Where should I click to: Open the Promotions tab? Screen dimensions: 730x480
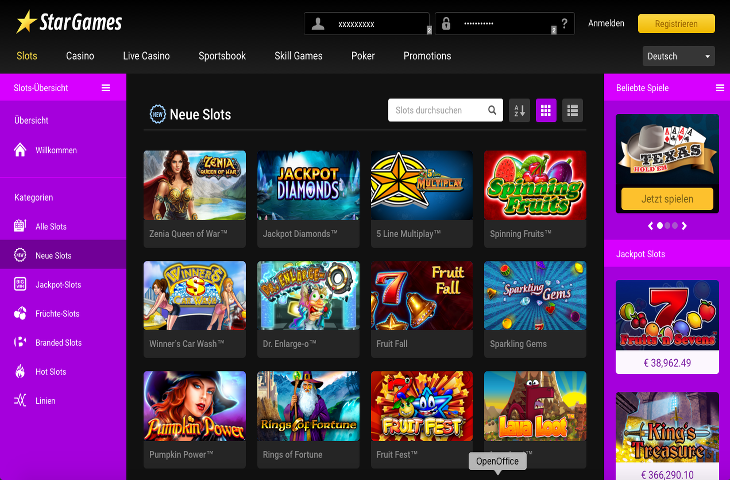pyautogui.click(x=427, y=56)
